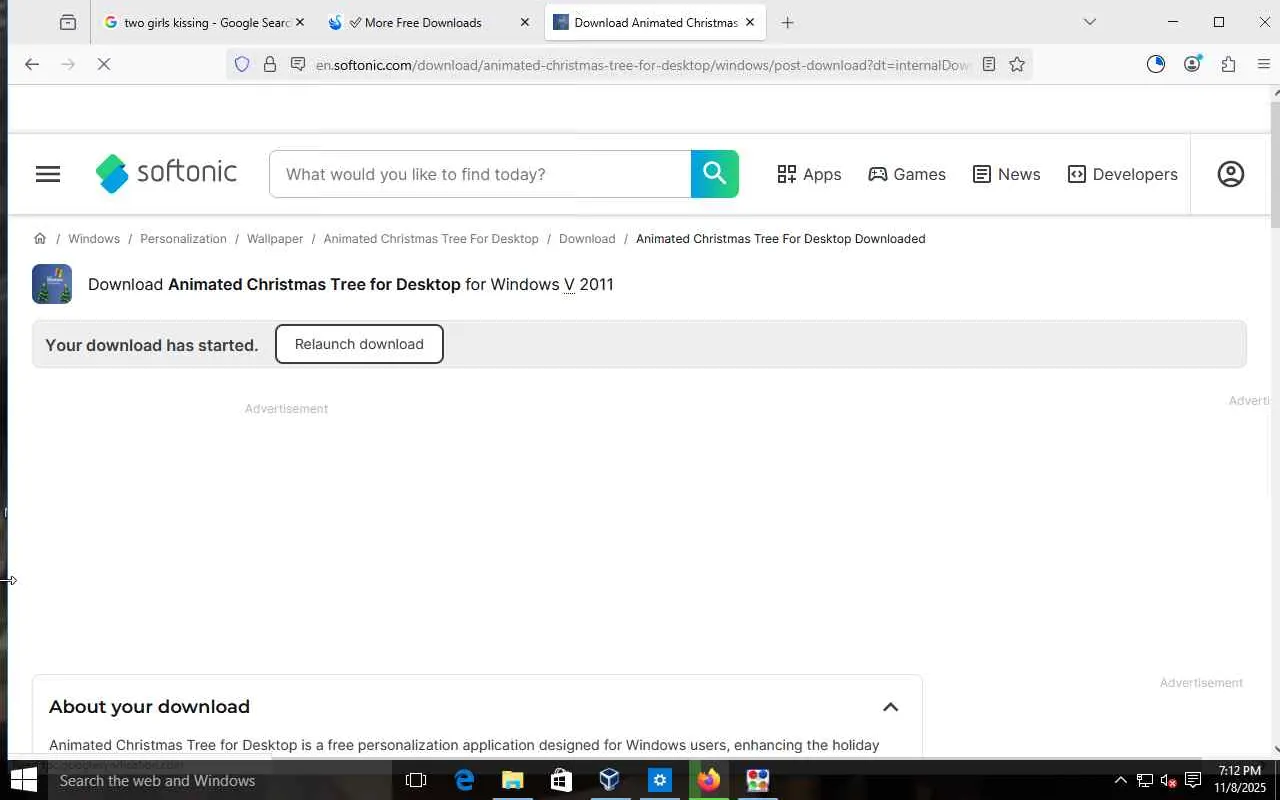The width and height of the screenshot is (1280, 800).
Task: Collapse the About your download section
Action: click(890, 707)
